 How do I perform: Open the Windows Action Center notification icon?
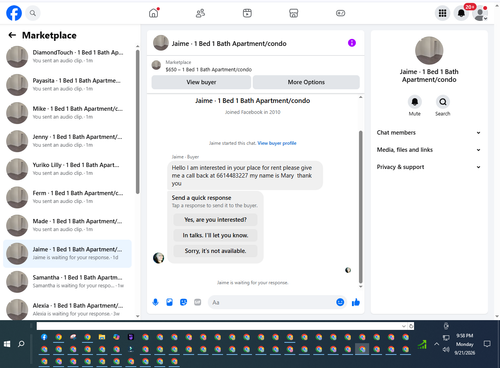487,344
